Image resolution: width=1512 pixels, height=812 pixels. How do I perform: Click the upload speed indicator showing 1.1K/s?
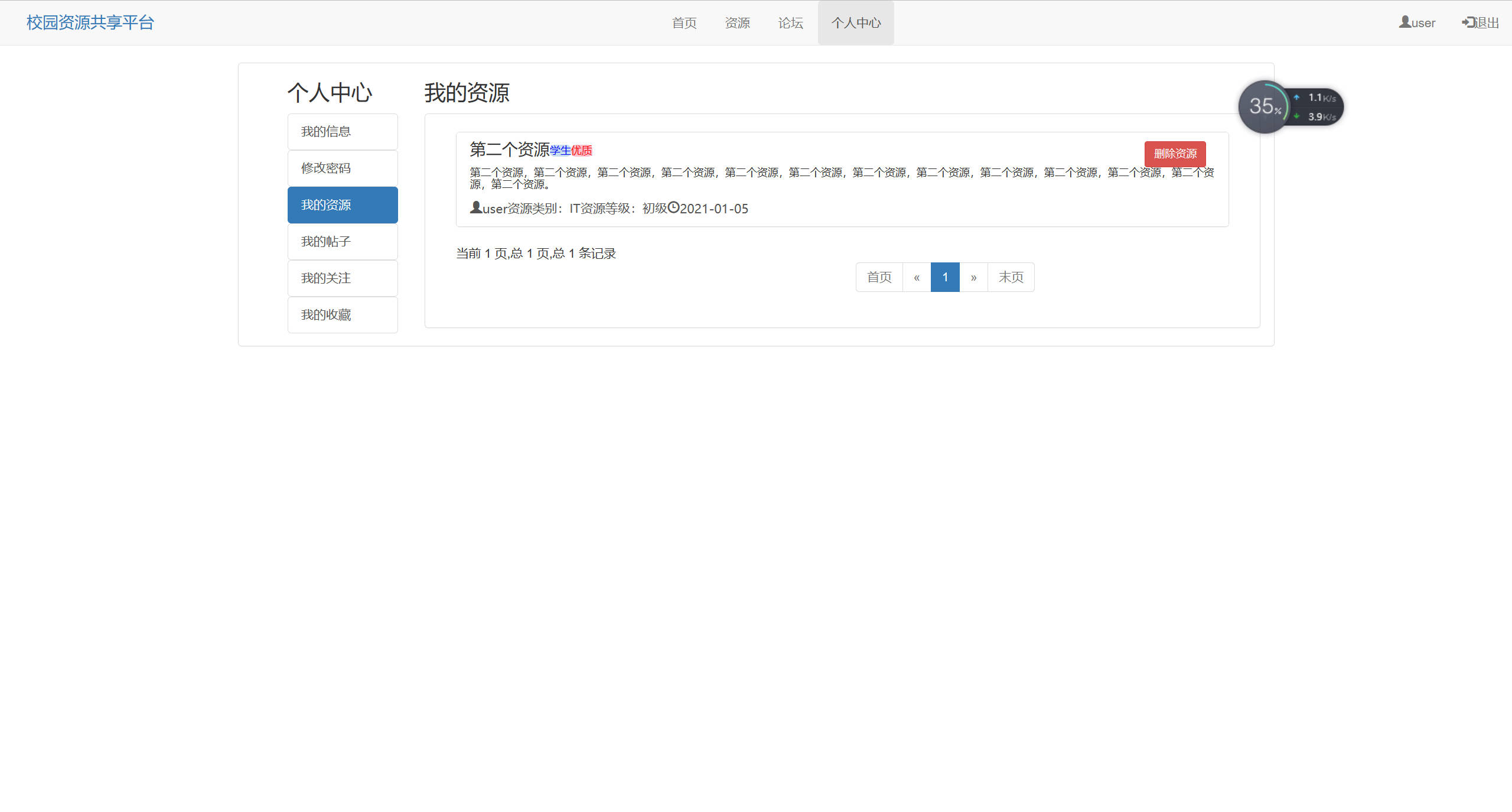click(1316, 96)
